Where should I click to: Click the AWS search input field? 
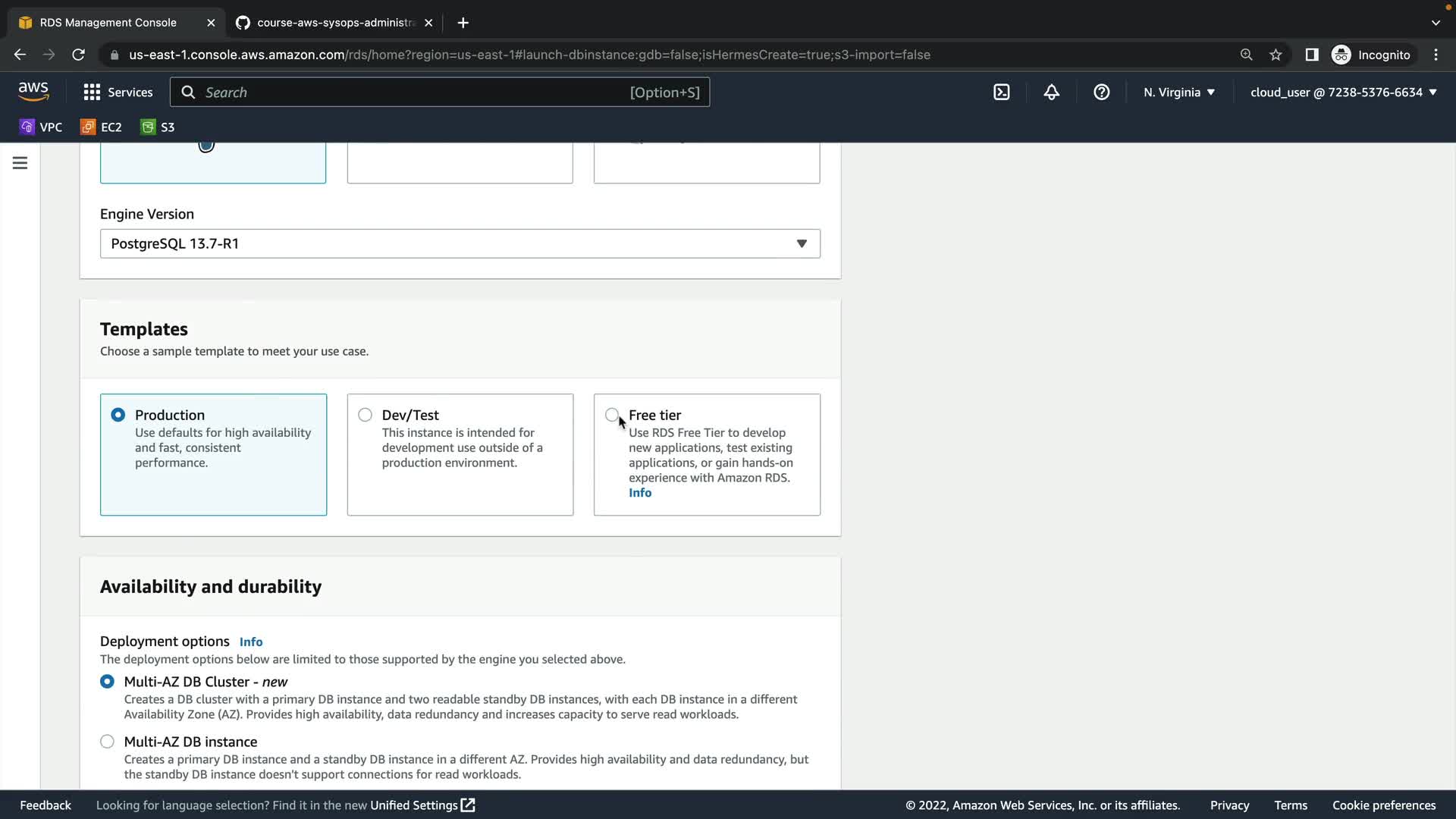(x=413, y=93)
